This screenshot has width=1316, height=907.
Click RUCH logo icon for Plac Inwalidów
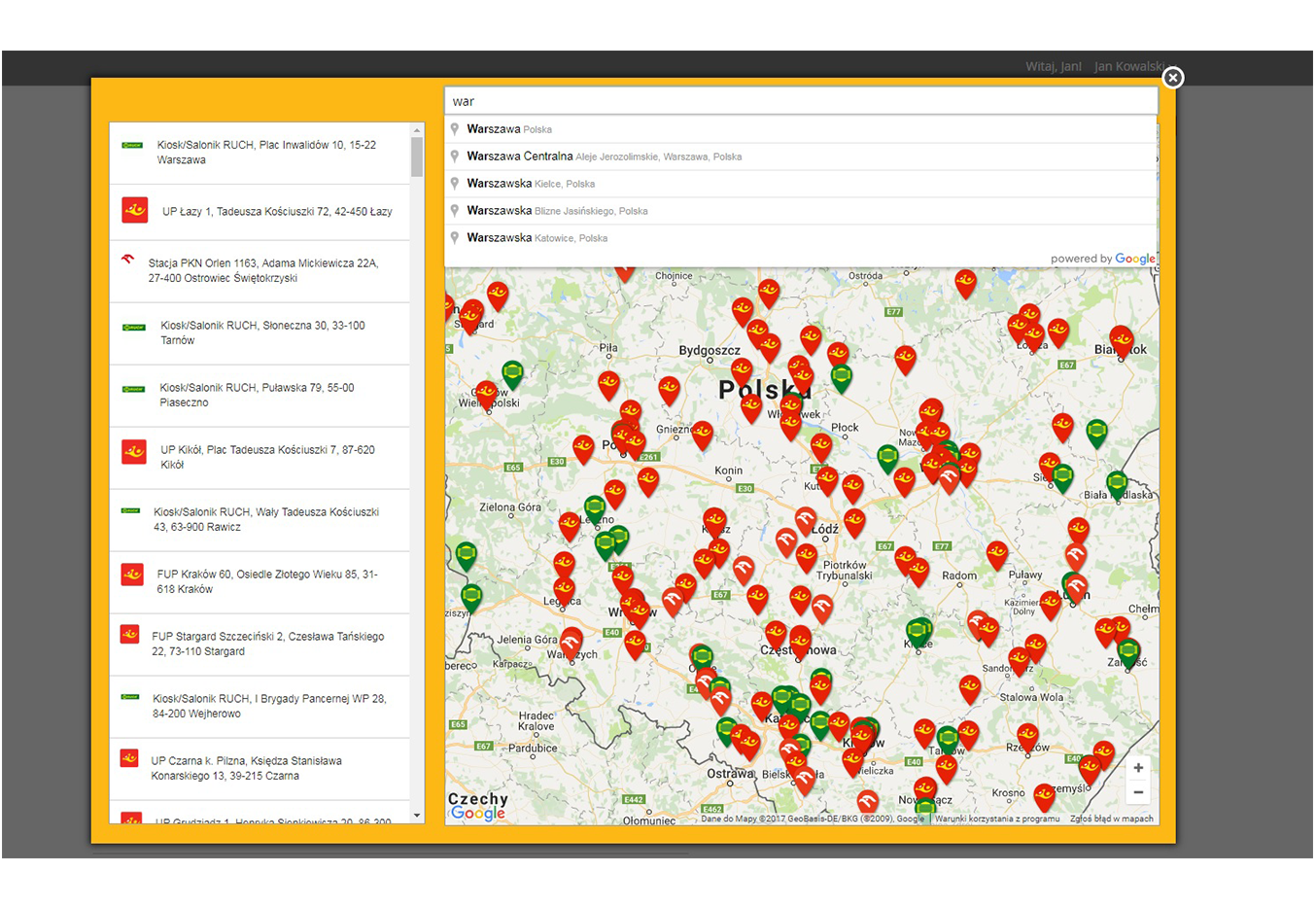click(133, 145)
